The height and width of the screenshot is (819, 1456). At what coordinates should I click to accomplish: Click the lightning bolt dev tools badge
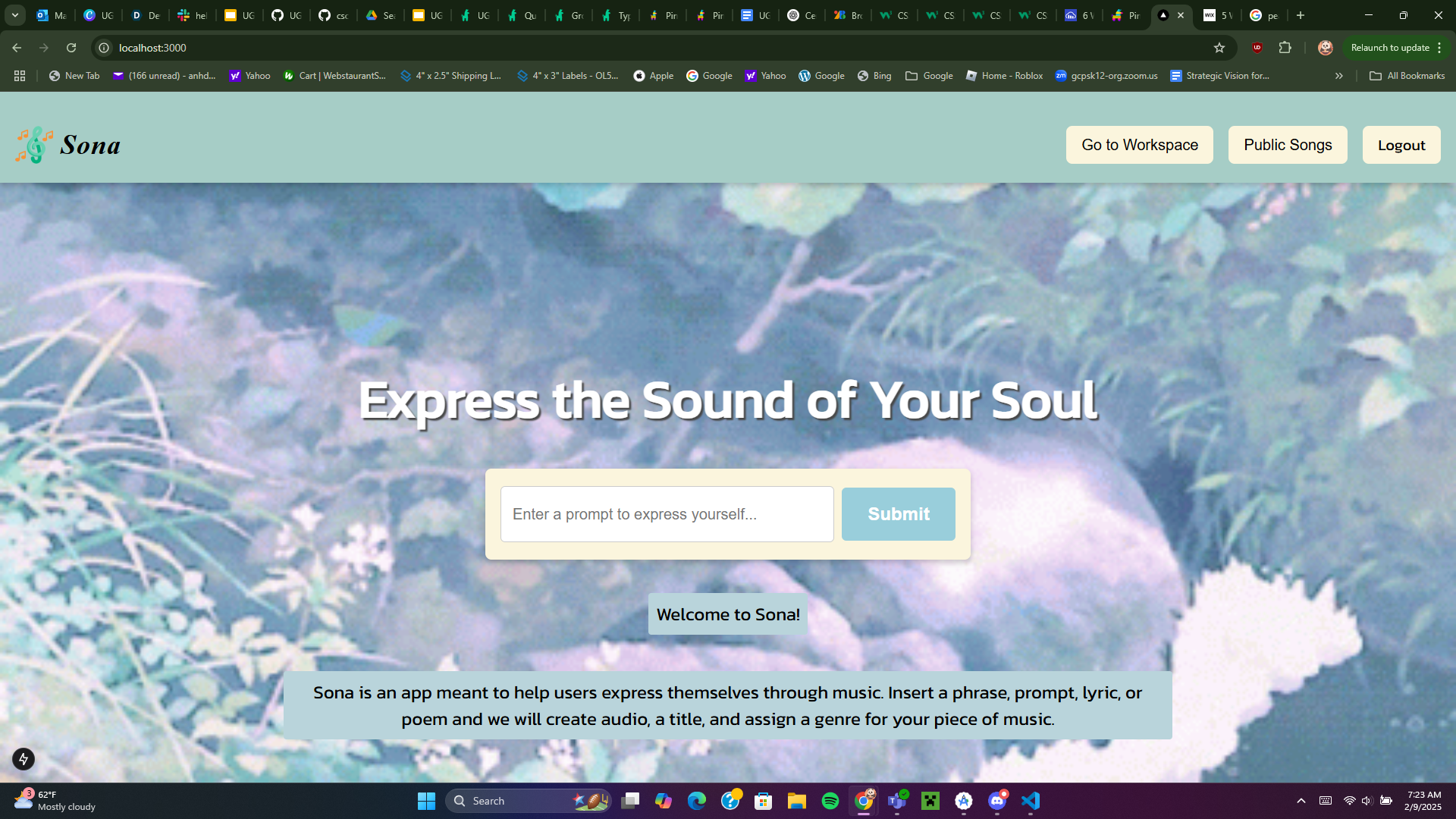pyautogui.click(x=24, y=759)
